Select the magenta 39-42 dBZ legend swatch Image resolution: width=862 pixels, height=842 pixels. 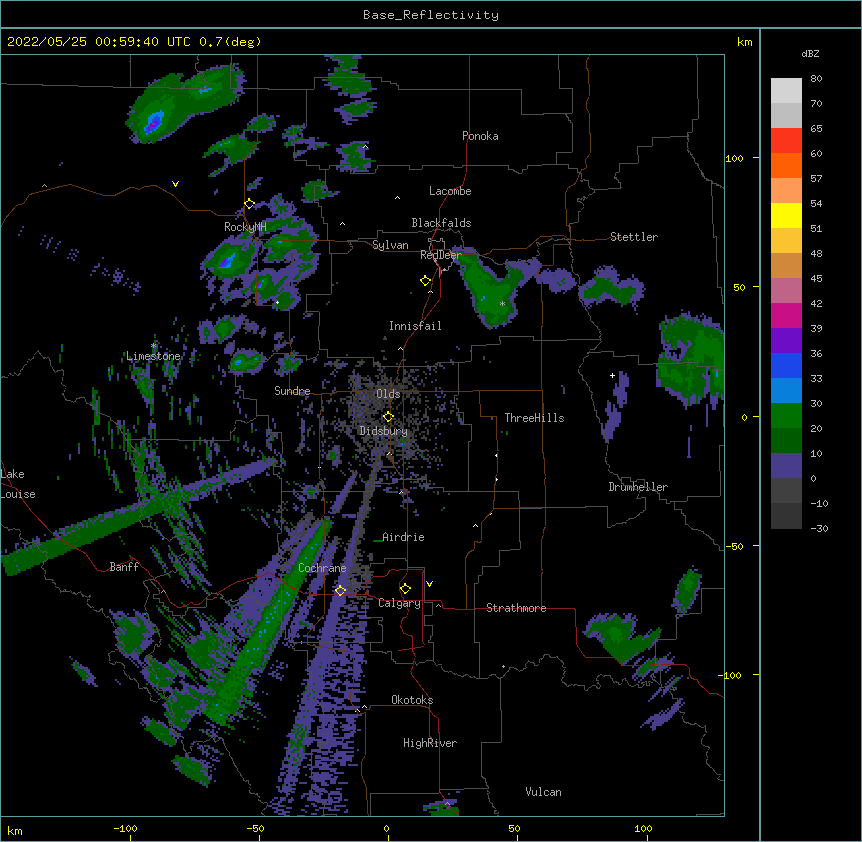786,315
